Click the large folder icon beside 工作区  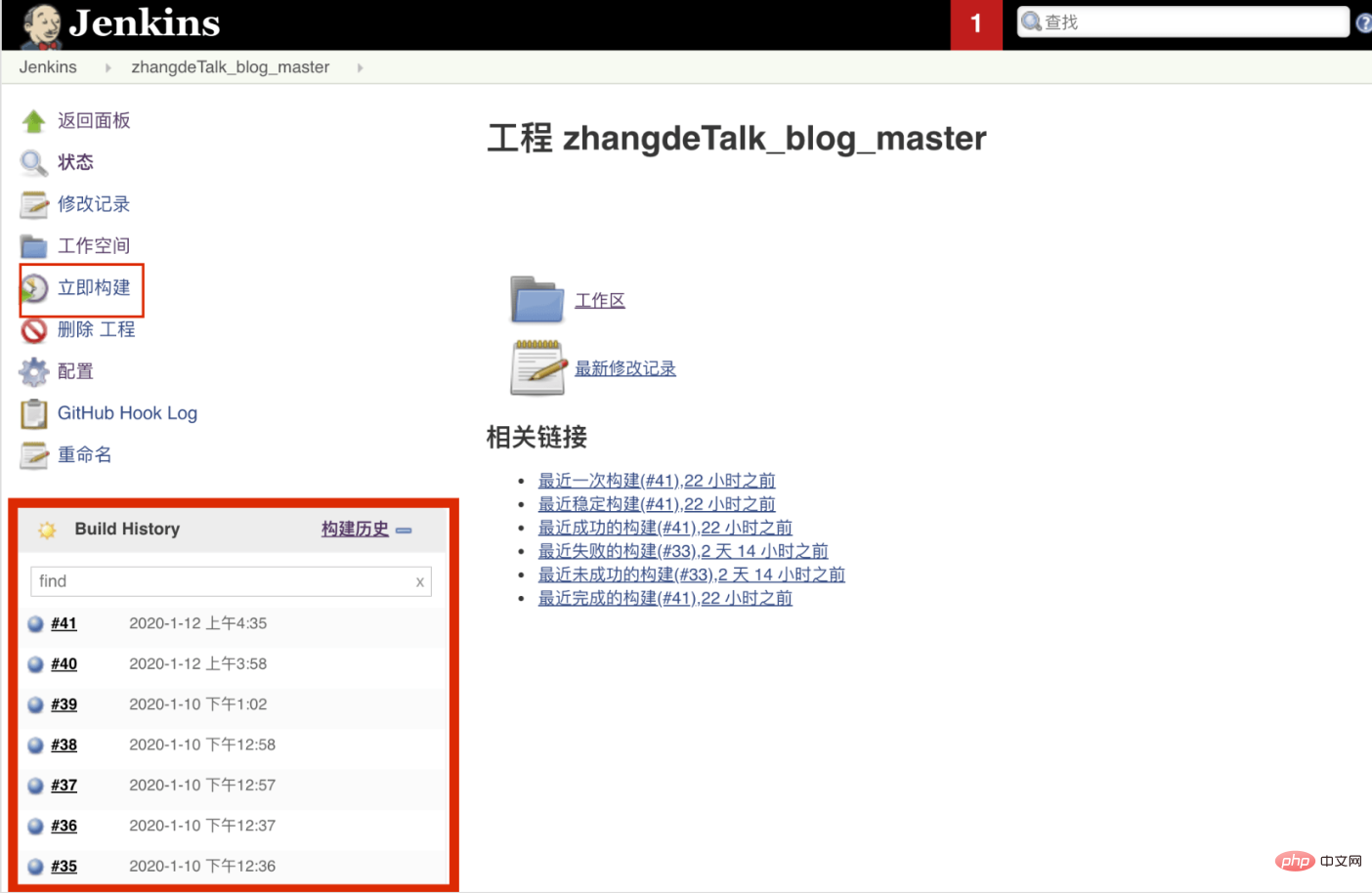537,299
